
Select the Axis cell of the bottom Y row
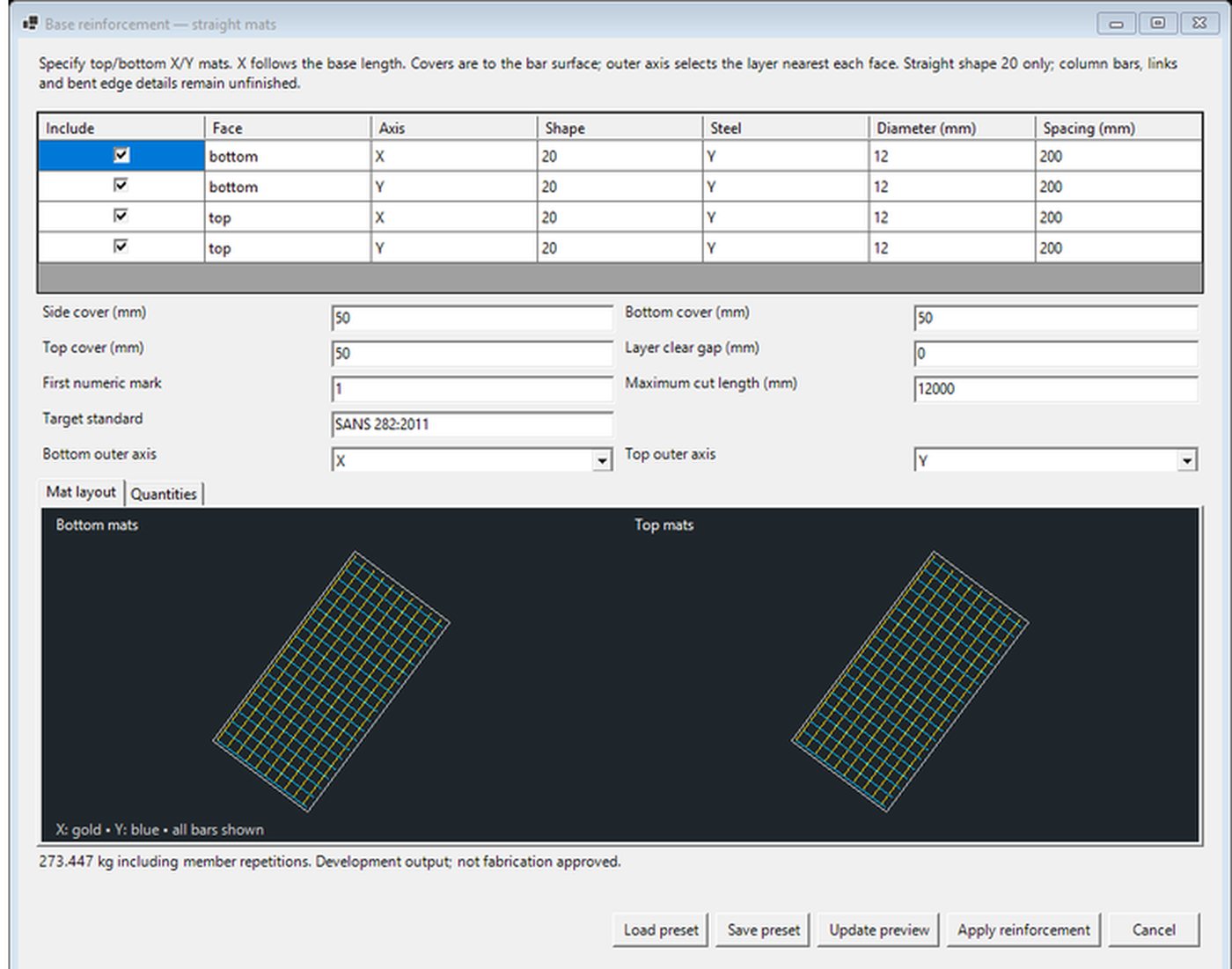point(454,187)
